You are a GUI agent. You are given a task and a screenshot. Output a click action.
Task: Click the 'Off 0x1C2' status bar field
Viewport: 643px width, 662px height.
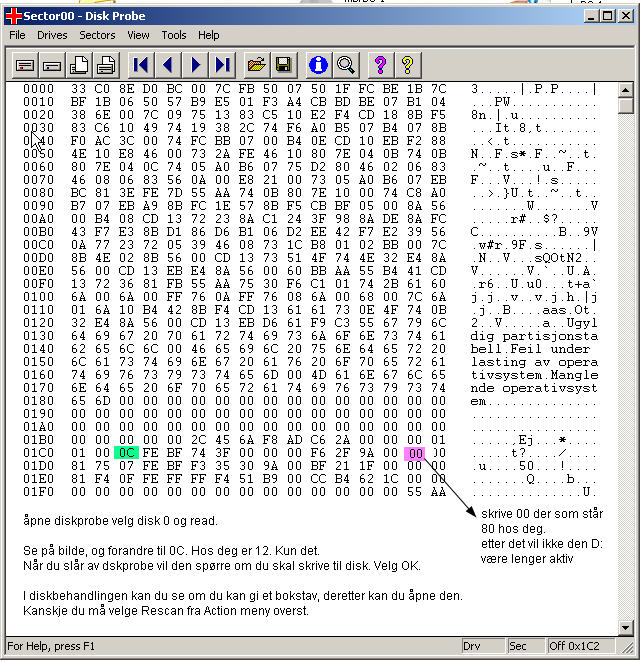(x=580, y=646)
